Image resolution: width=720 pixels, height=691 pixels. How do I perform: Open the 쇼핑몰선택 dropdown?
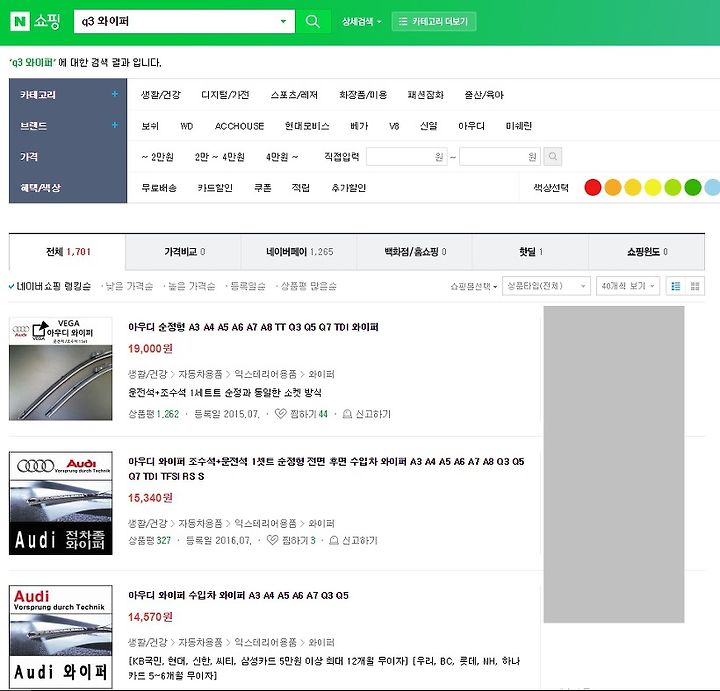(x=473, y=287)
